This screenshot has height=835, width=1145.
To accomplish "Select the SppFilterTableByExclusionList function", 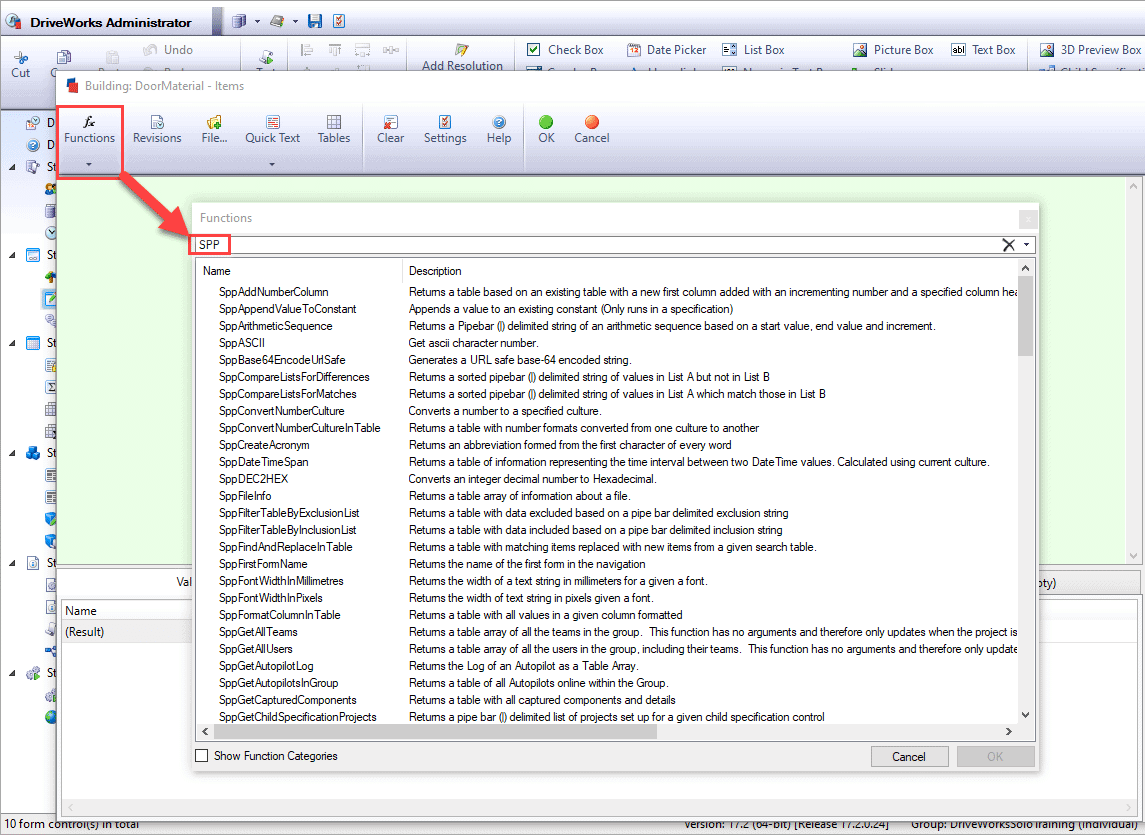I will [x=289, y=513].
